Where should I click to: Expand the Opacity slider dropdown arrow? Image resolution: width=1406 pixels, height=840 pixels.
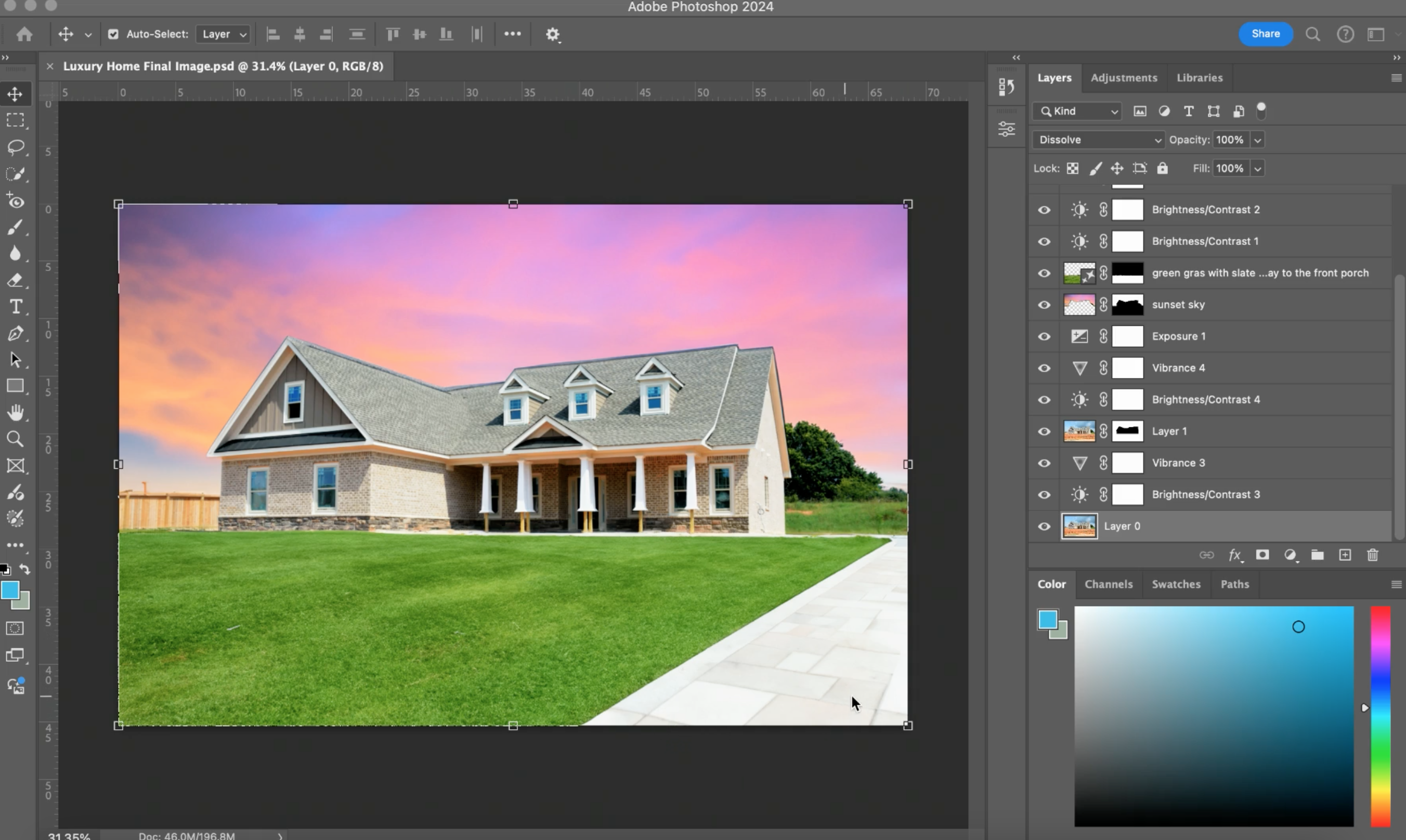pos(1257,140)
